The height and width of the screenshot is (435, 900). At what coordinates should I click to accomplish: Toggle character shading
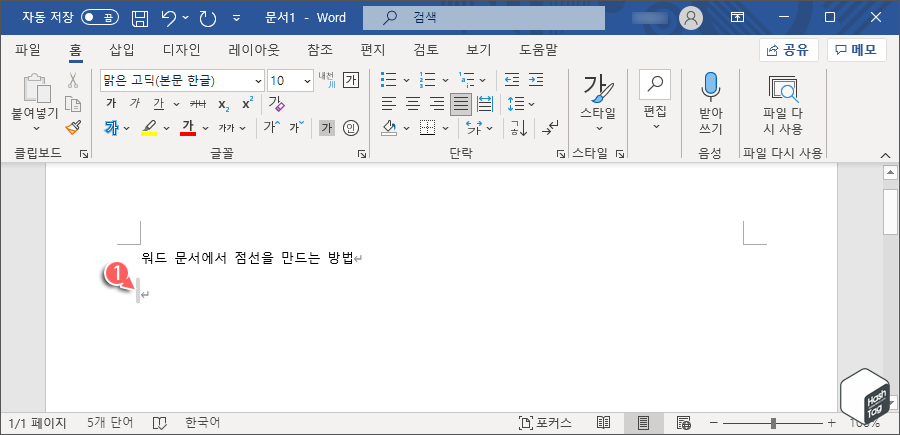pyautogui.click(x=327, y=128)
